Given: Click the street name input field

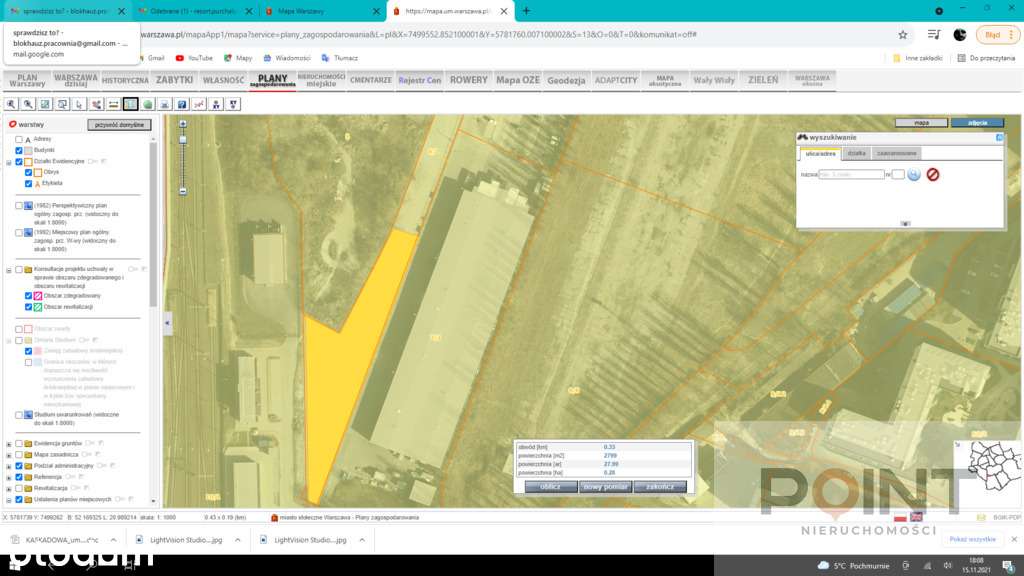Looking at the screenshot, I should click(x=851, y=174).
